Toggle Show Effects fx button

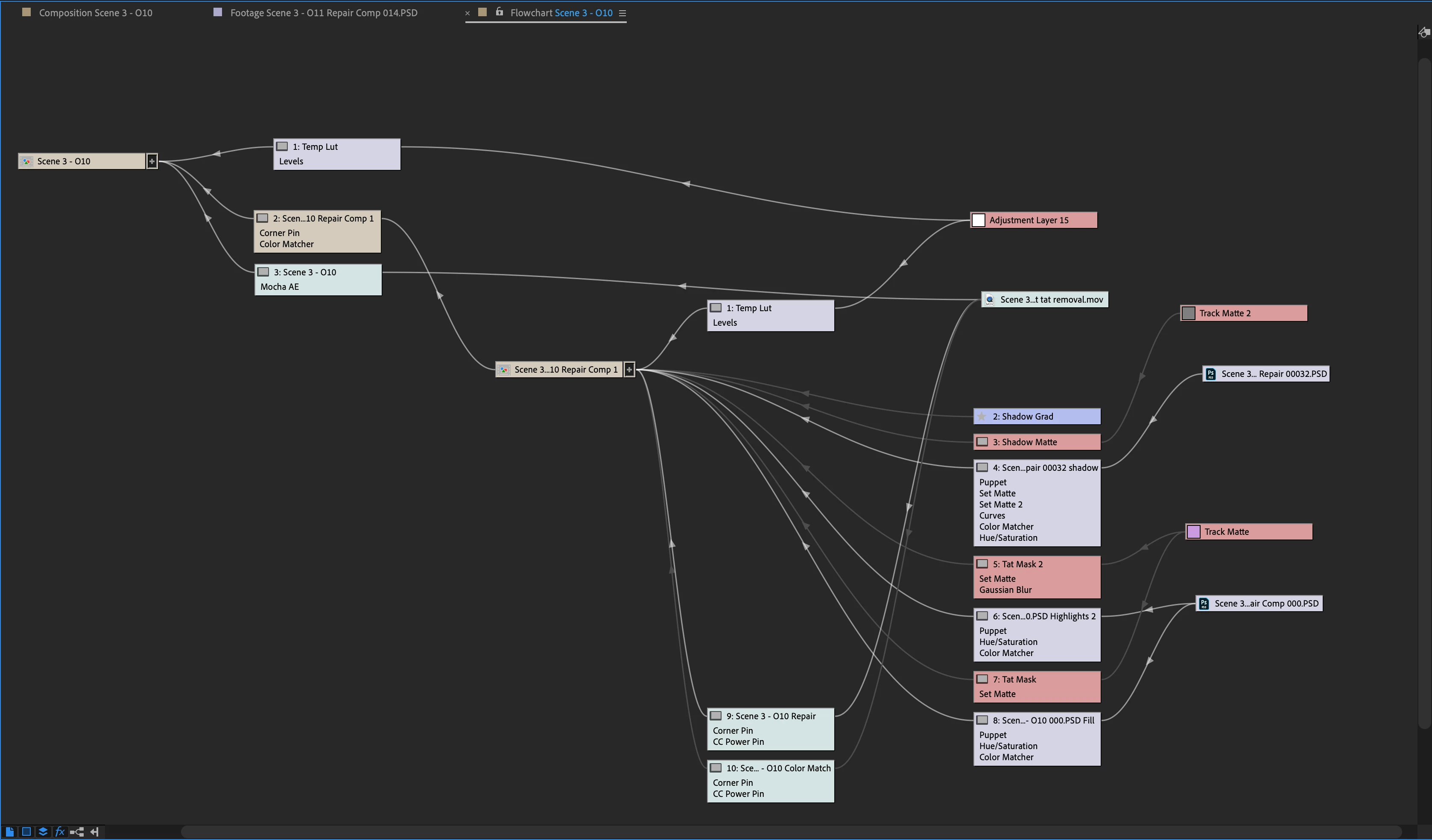pyautogui.click(x=60, y=831)
